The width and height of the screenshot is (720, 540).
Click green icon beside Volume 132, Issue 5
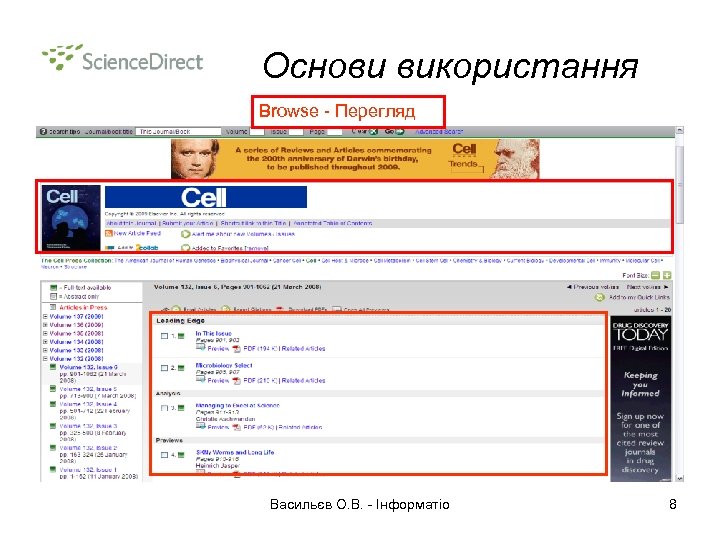(53, 389)
